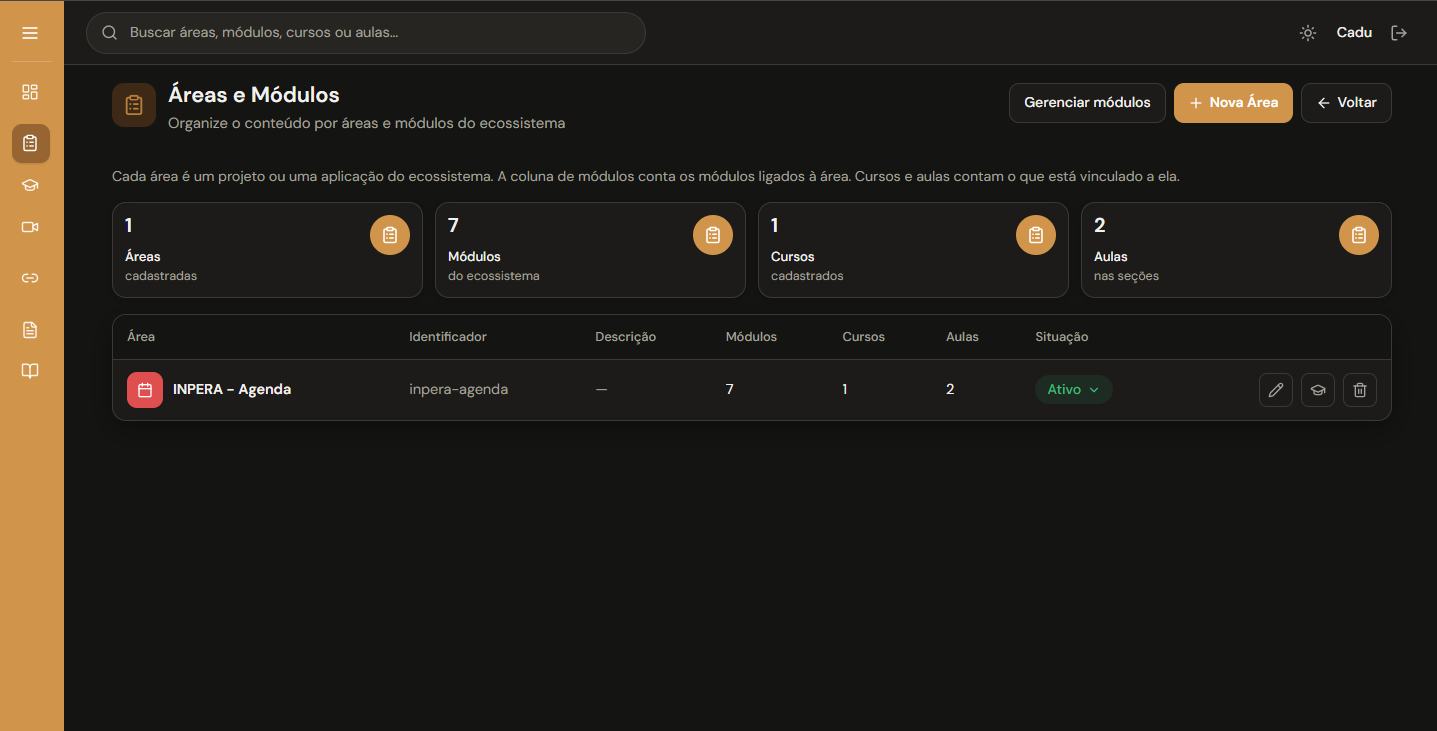Create a new area with Nova Área
Viewport: 1437px width, 731px height.
1233,103
